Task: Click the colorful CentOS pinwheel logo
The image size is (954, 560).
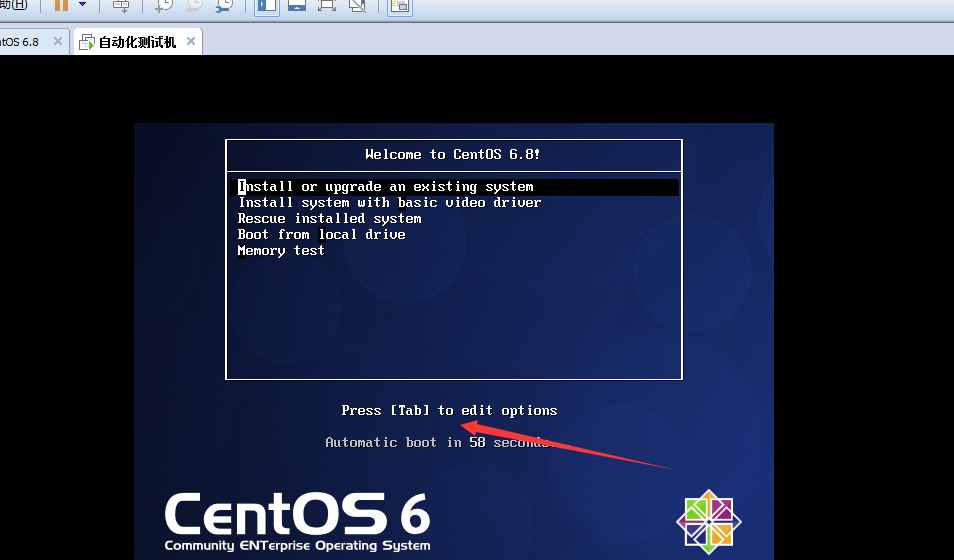Action: (x=709, y=522)
